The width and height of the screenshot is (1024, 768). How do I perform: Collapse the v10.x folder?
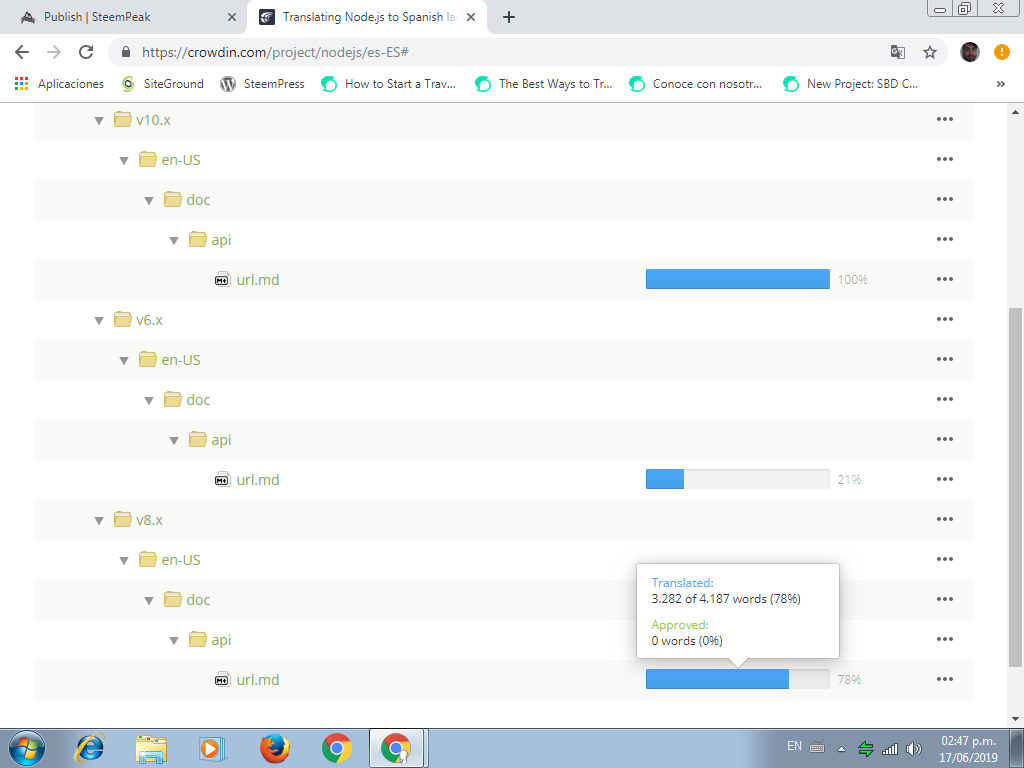pos(99,120)
